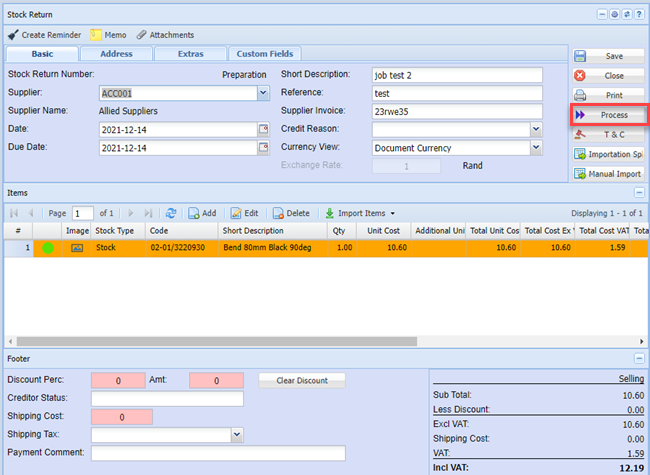Expand the Import Items menu
The width and height of the screenshot is (650, 475).
pyautogui.click(x=360, y=213)
